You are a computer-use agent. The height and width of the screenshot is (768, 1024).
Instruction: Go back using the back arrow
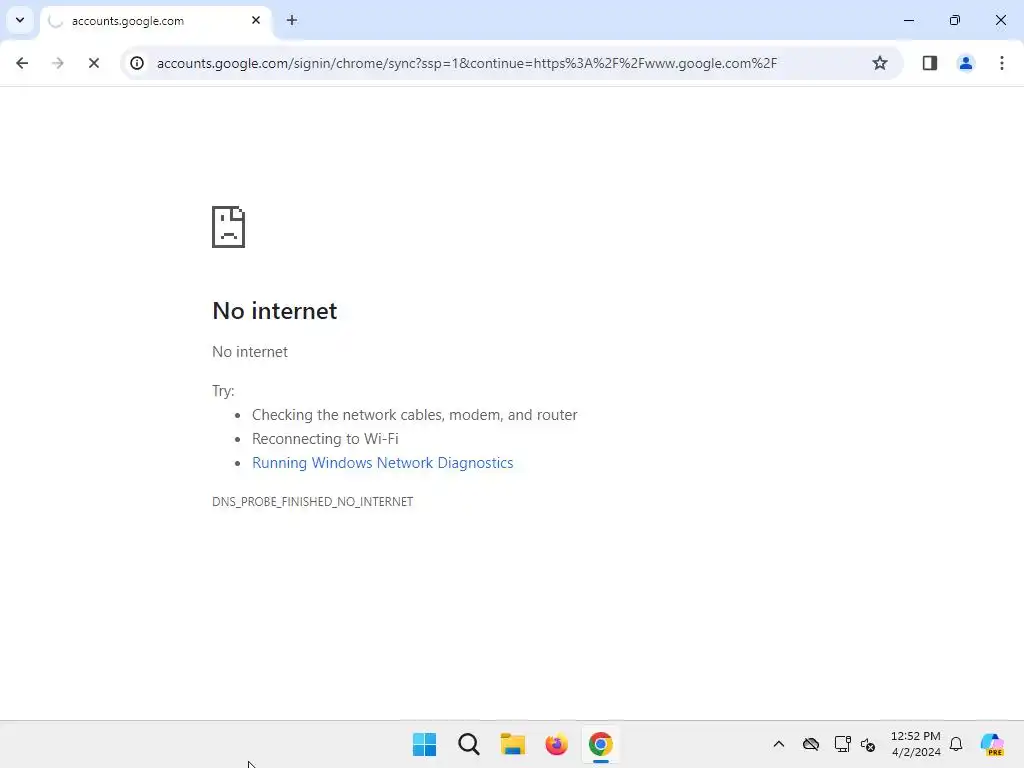22,63
